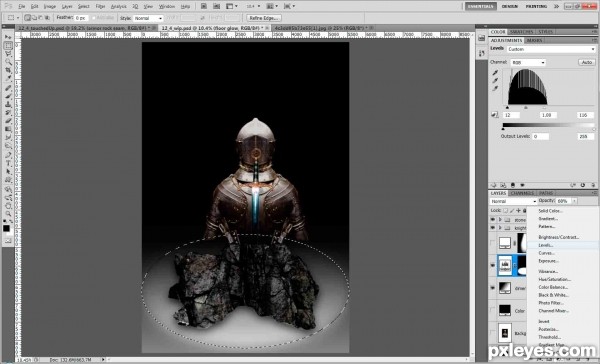This screenshot has height=364, width=600.
Task: Click the black point eyedropper in Levels
Action: tap(496, 73)
